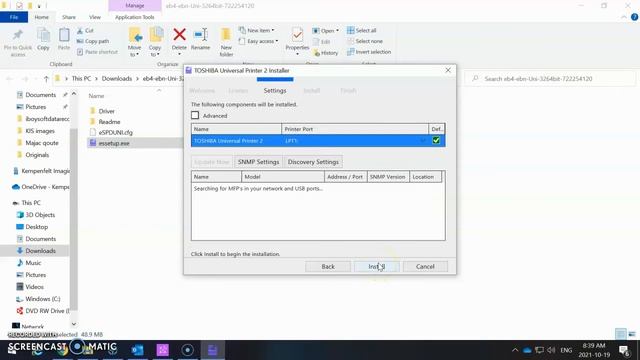Select OneDrive in navigation pane

tap(45, 187)
